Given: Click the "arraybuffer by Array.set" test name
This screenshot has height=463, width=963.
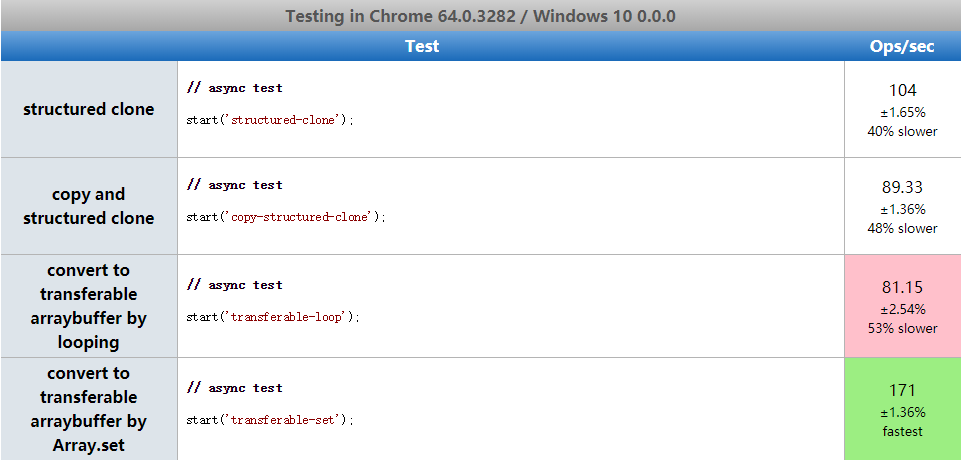Looking at the screenshot, I should [89, 409].
